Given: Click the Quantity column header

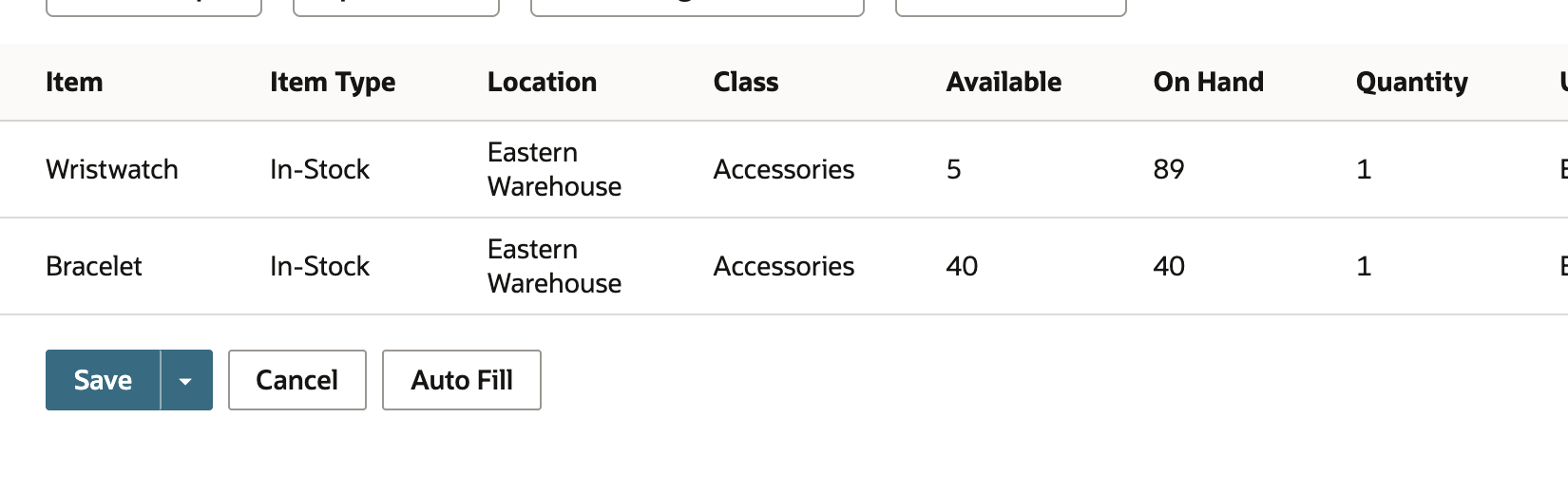Looking at the screenshot, I should (x=1412, y=83).
